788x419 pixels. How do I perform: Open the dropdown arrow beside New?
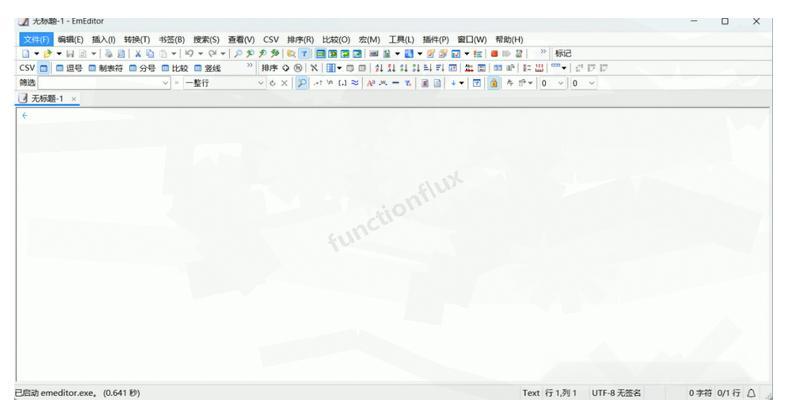click(x=36, y=53)
